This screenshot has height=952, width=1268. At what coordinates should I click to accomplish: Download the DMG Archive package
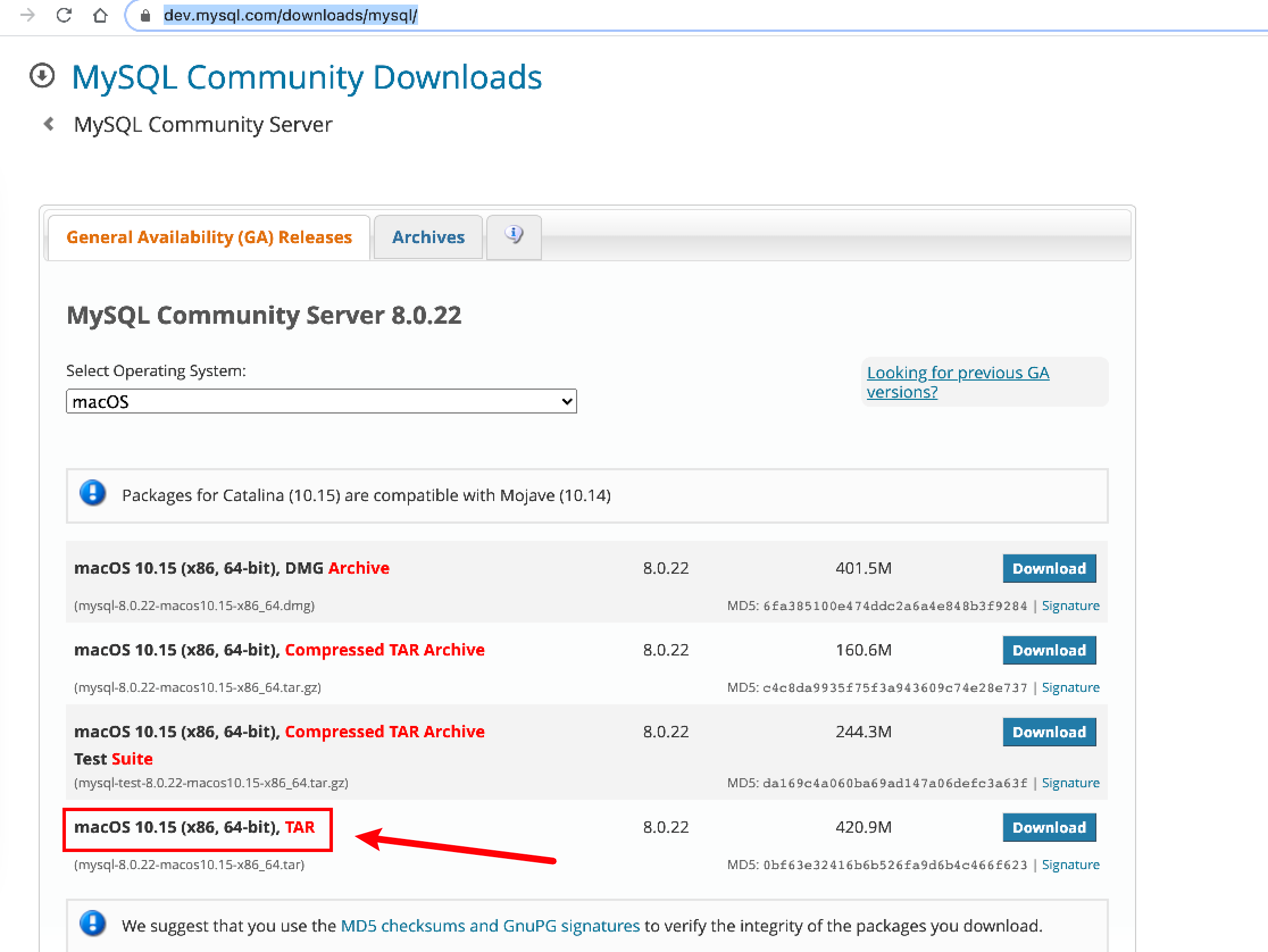1049,568
